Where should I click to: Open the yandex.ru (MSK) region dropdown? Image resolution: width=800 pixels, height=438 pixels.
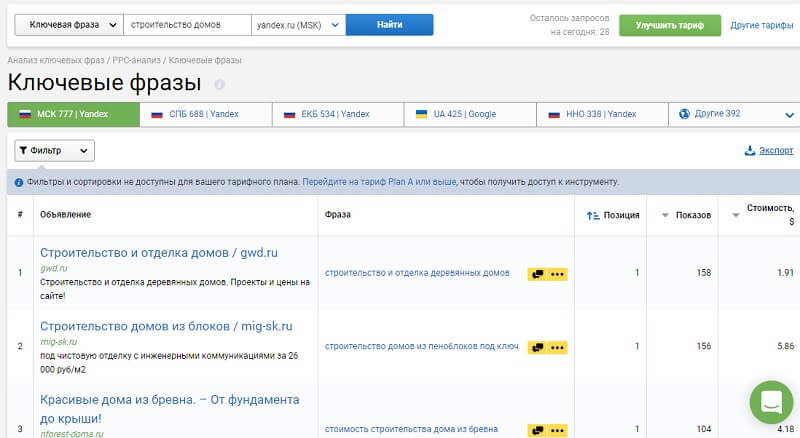(297, 25)
